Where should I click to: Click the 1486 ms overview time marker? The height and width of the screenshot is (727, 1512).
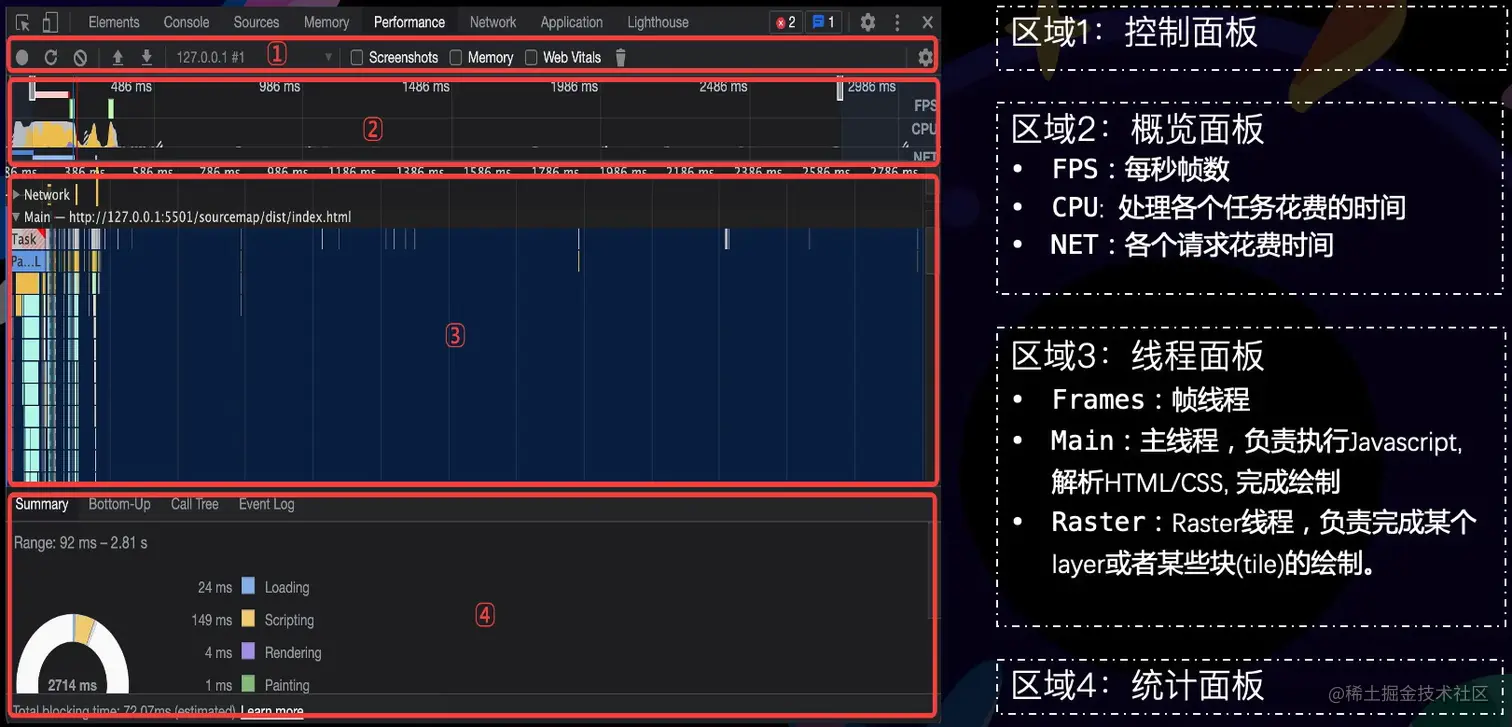[x=426, y=87]
